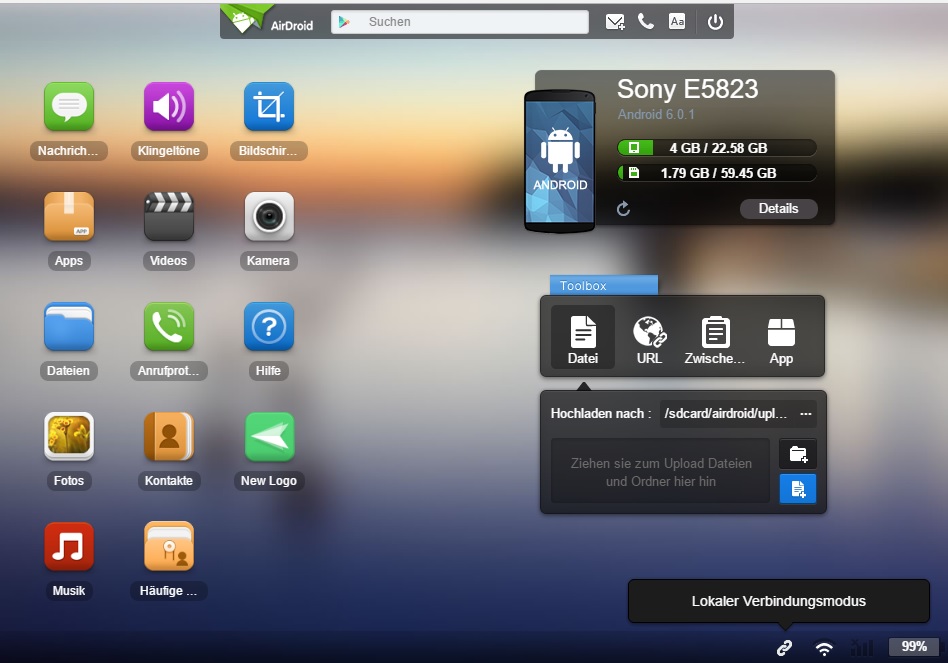Open the Apps package icon
Viewport: 948px width, 663px height.
pyautogui.click(x=69, y=217)
